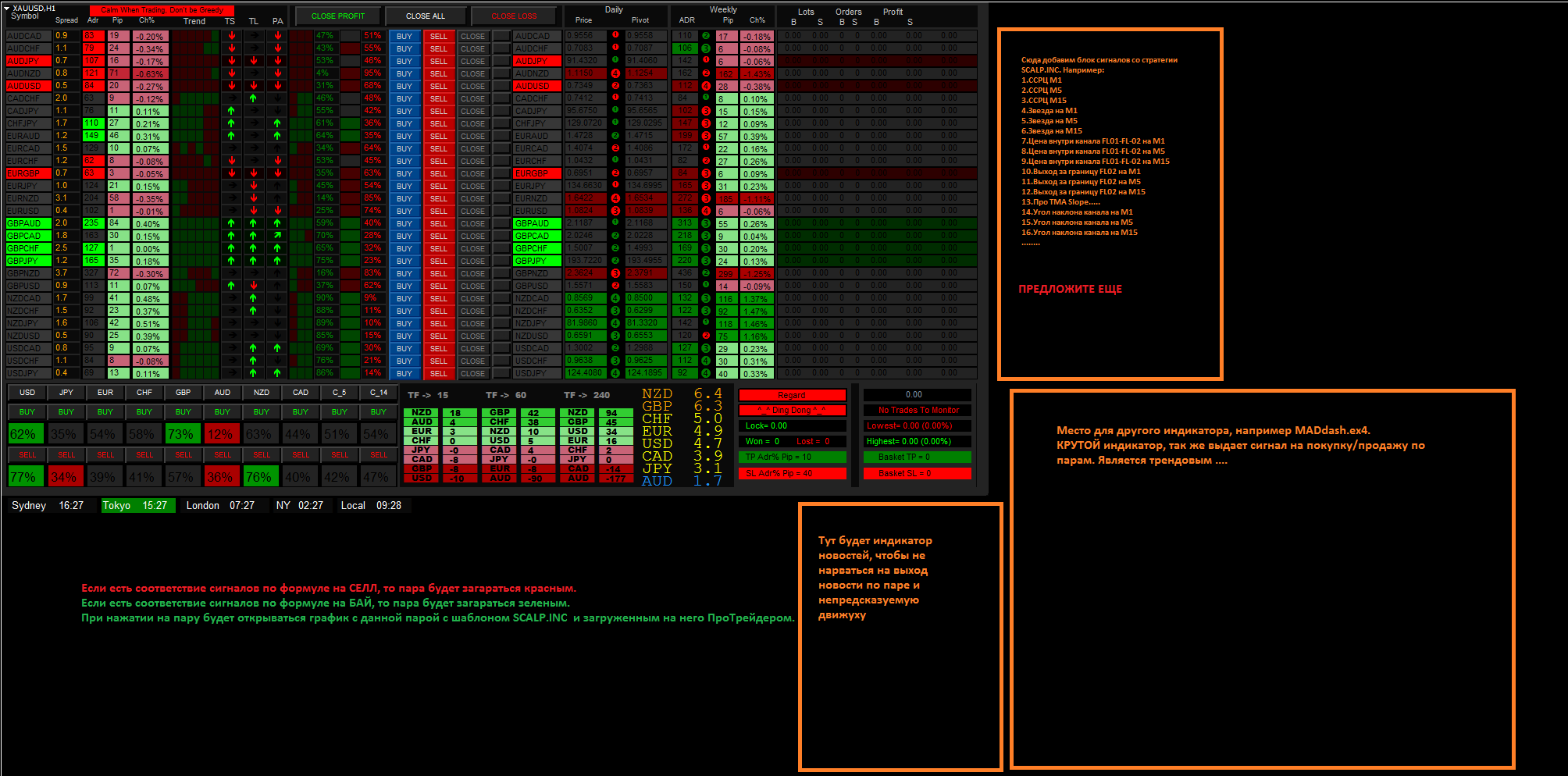Click the red PA down arrow in AUDUSD row
1568x776 pixels.
point(277,86)
